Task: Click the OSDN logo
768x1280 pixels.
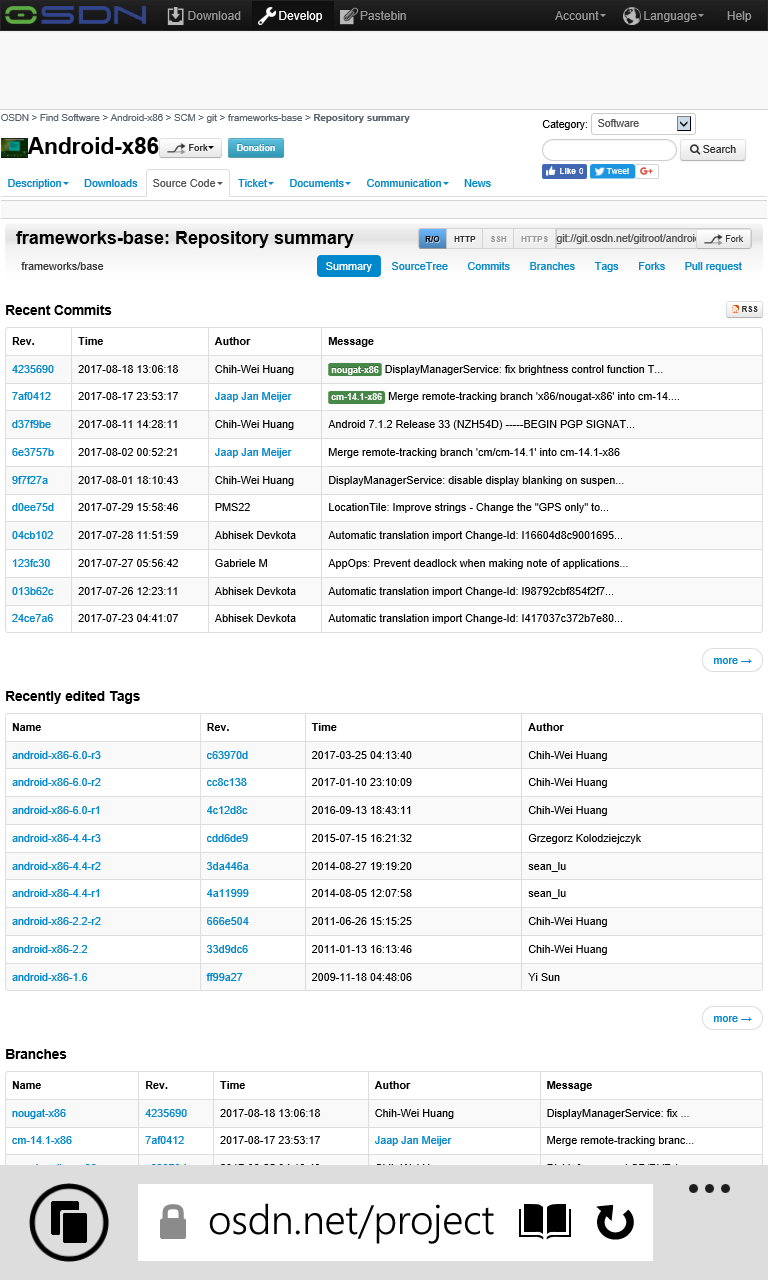Action: coord(75,15)
